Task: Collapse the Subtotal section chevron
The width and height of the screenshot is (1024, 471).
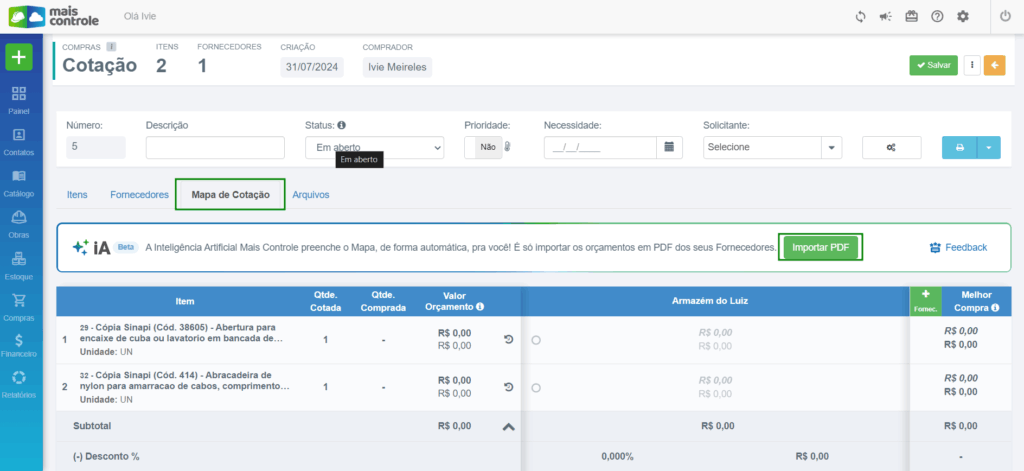Action: point(508,426)
